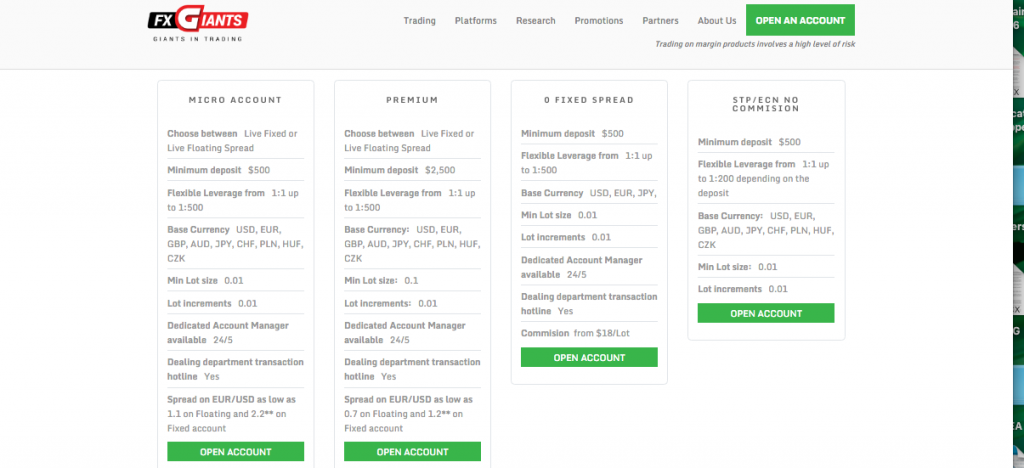The height and width of the screenshot is (468, 1024).
Task: Click Dealing department hotline row in Micro Account
Action: (236, 369)
